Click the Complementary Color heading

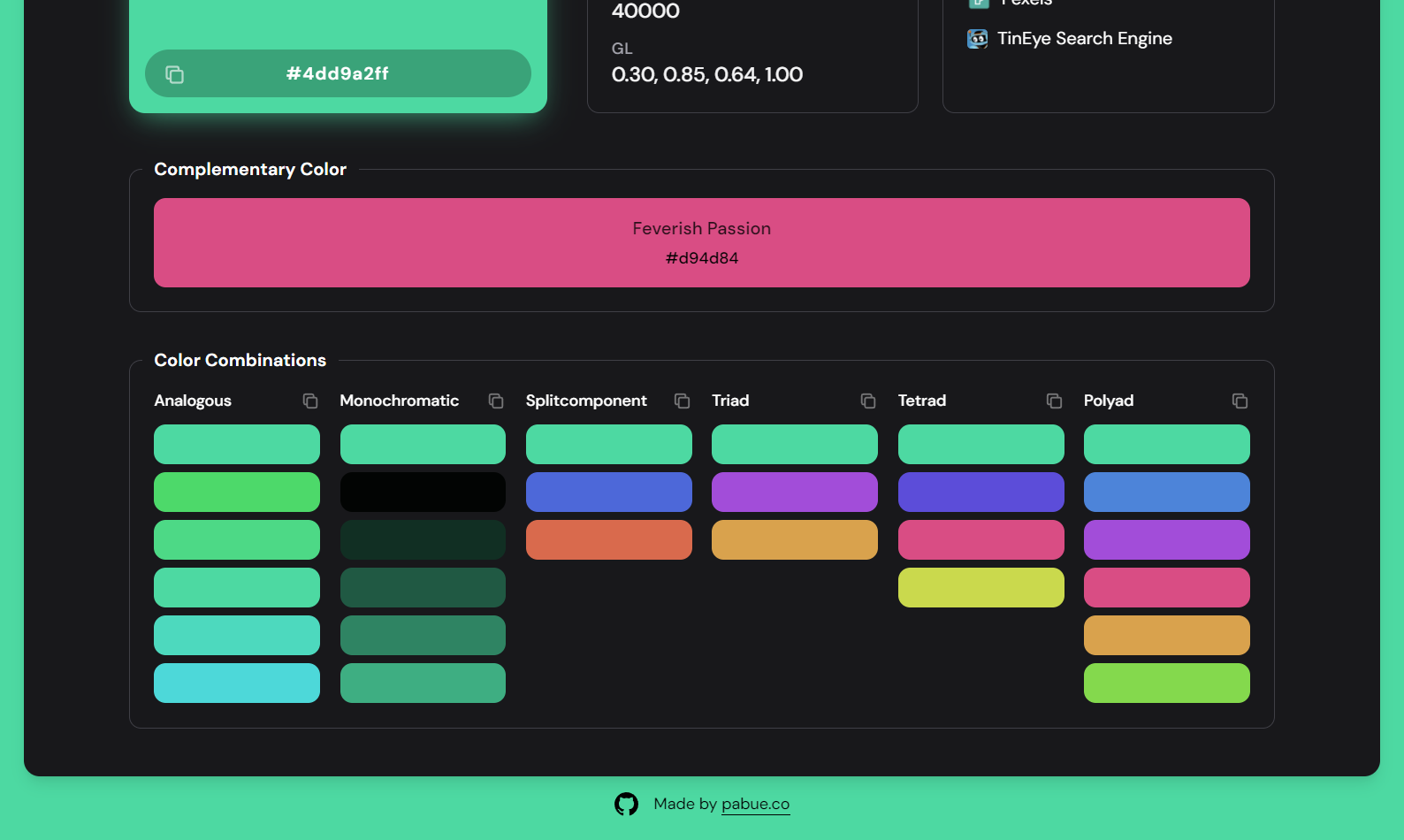pos(250,169)
